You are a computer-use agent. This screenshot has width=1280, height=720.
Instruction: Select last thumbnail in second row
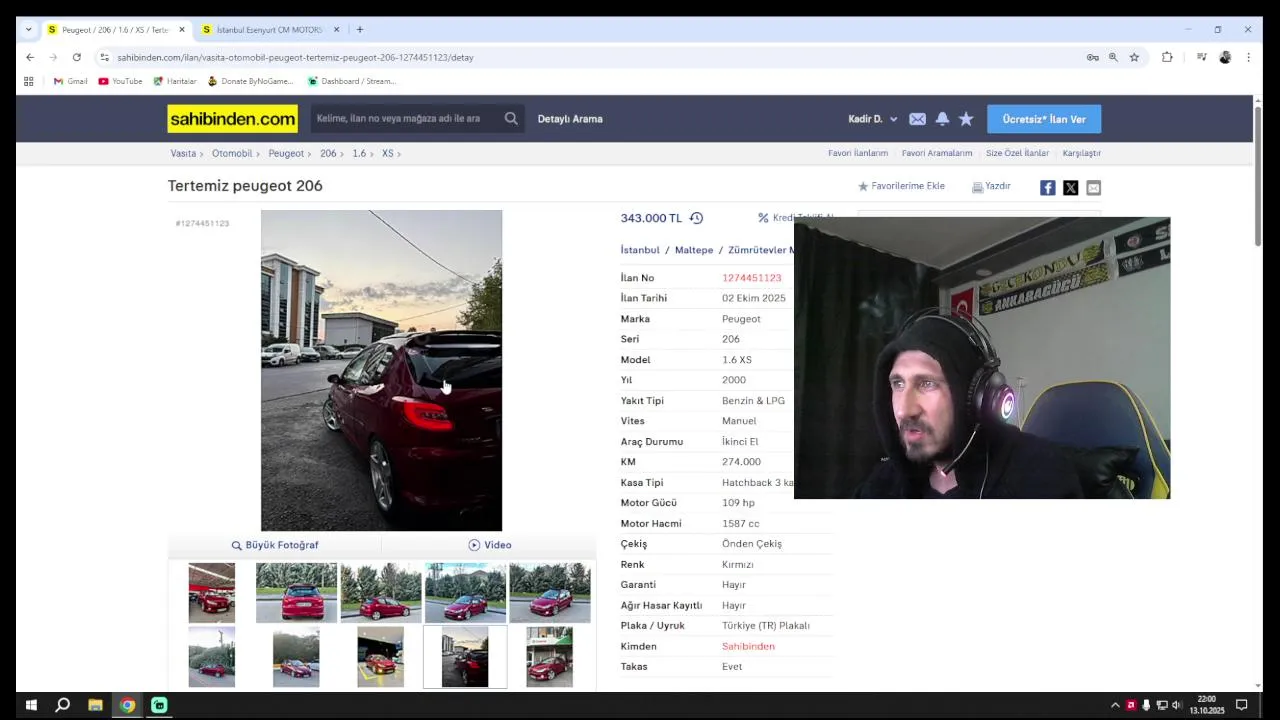coord(550,657)
